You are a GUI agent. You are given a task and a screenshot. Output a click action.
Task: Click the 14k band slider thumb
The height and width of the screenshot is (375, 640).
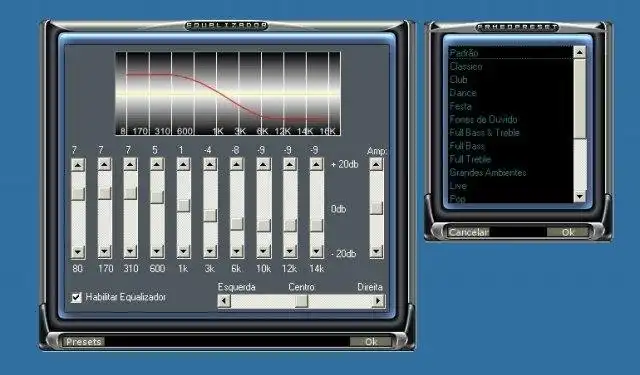(x=316, y=225)
